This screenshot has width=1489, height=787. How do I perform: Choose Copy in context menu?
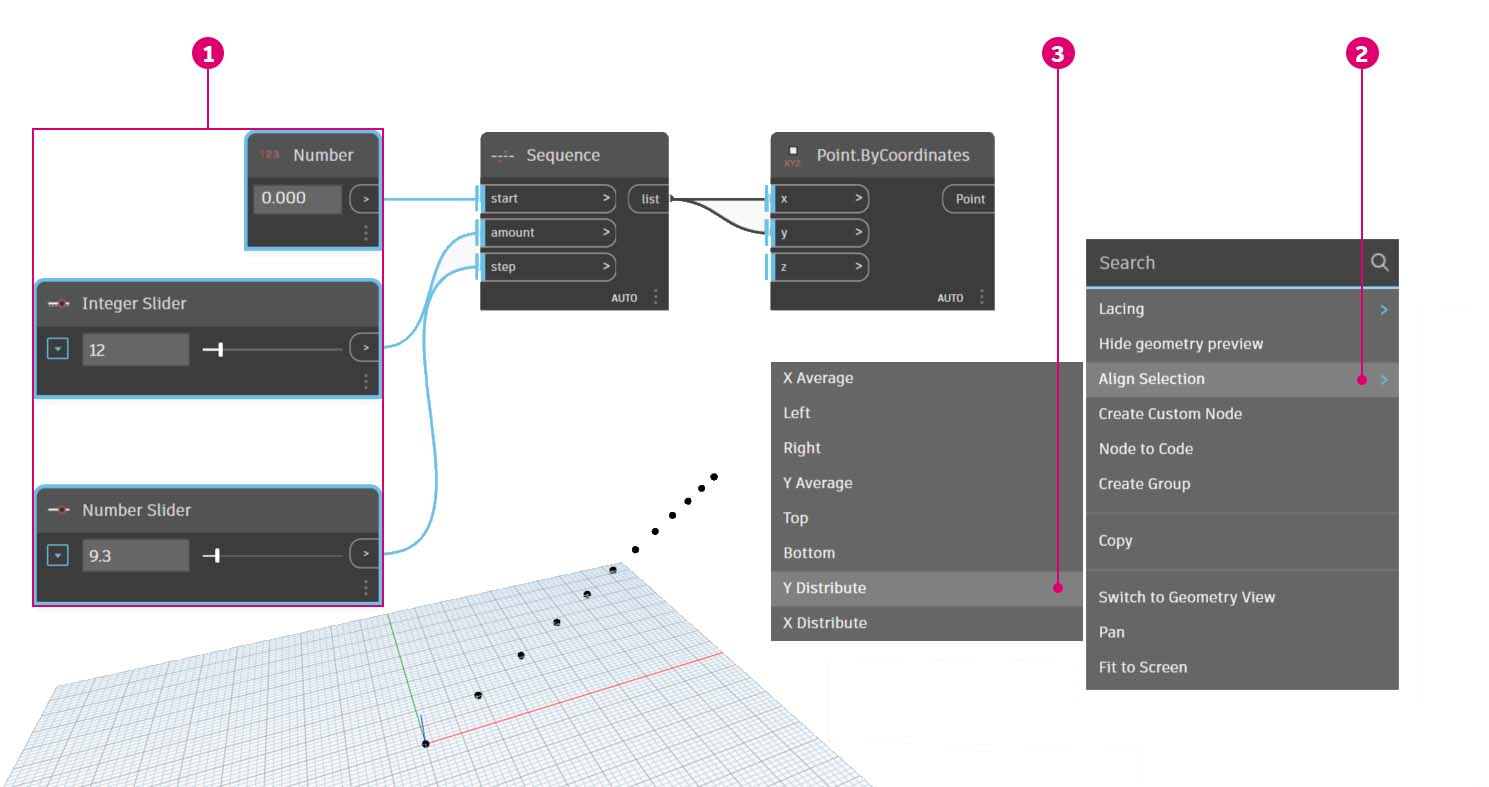tap(1242, 541)
